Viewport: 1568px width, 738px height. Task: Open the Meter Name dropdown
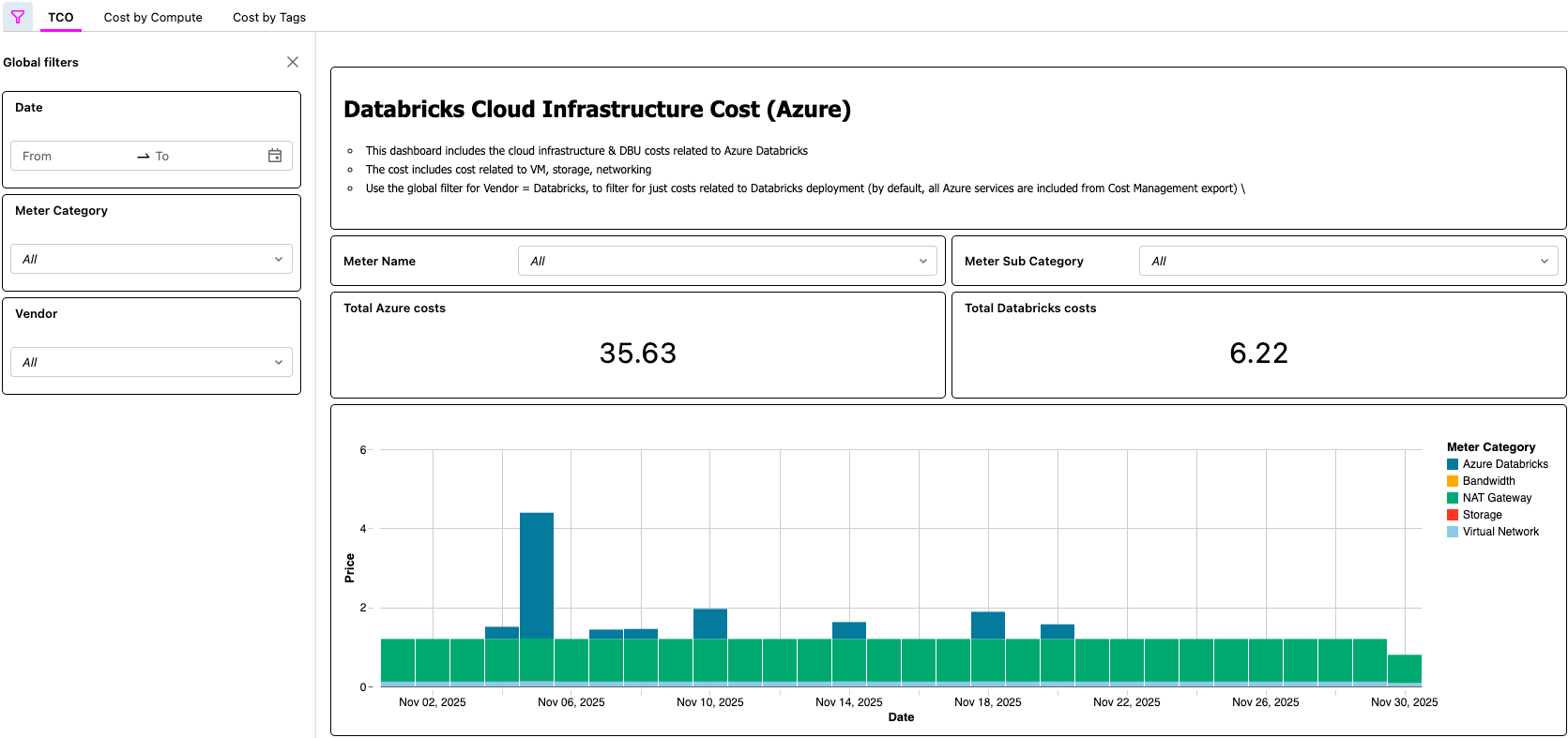tap(727, 261)
